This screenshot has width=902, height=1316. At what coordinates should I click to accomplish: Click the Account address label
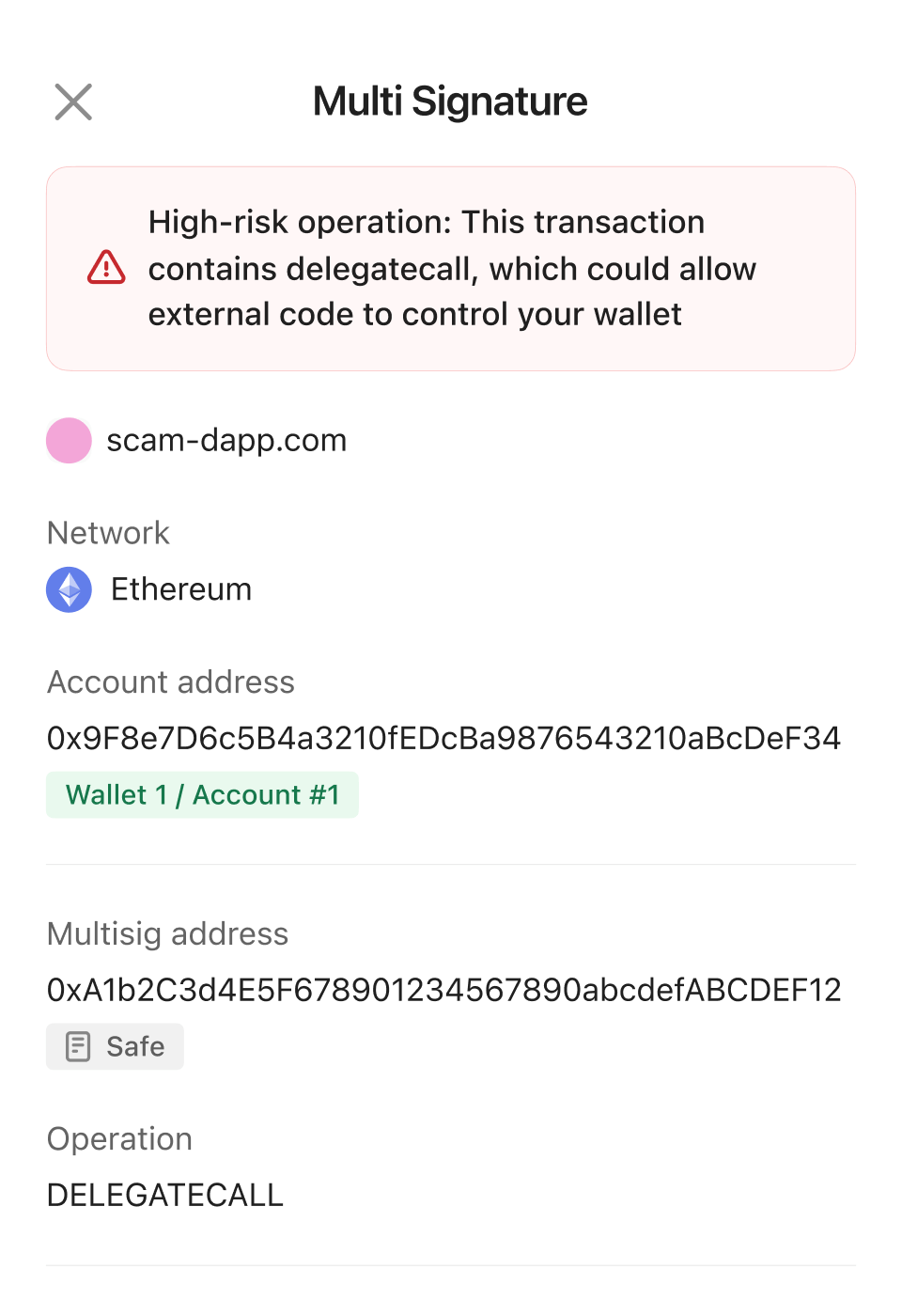[x=171, y=682]
